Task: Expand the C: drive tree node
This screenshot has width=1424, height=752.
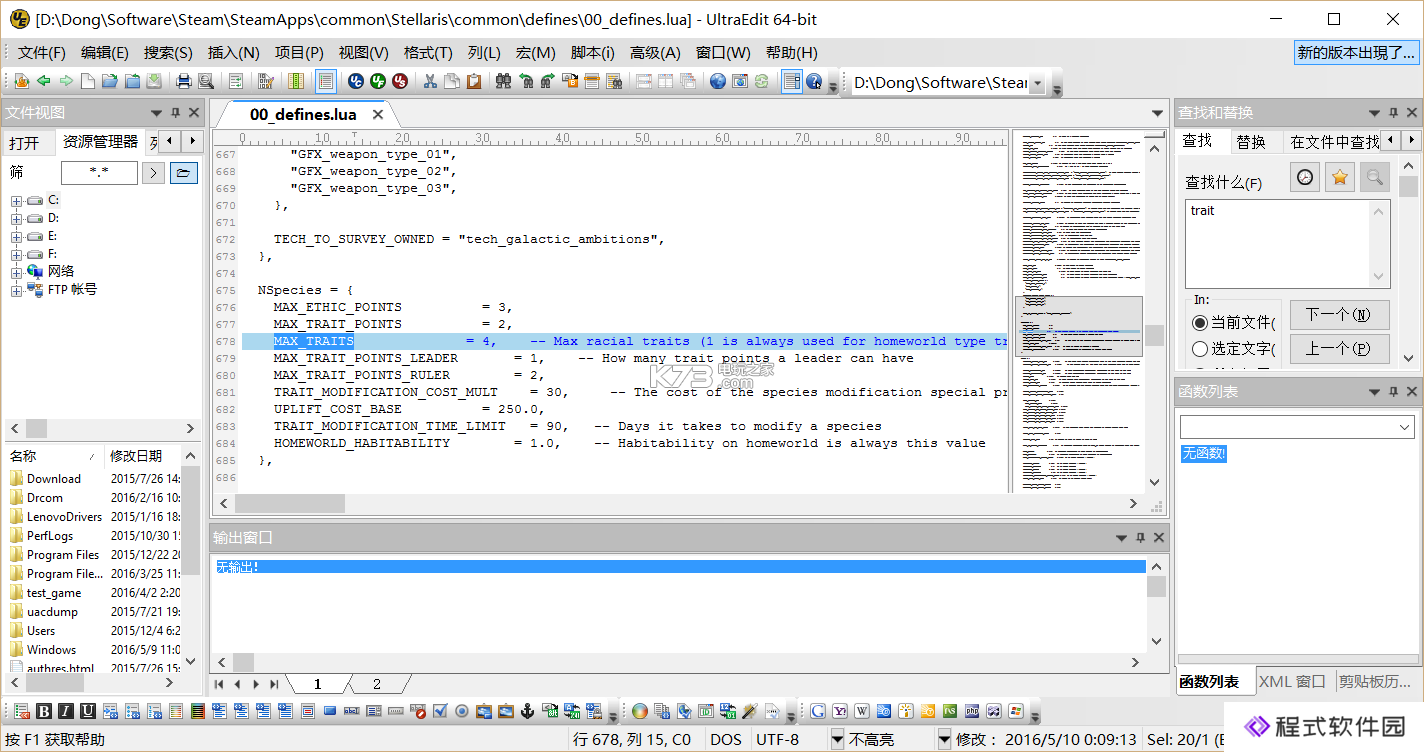Action: [16, 201]
